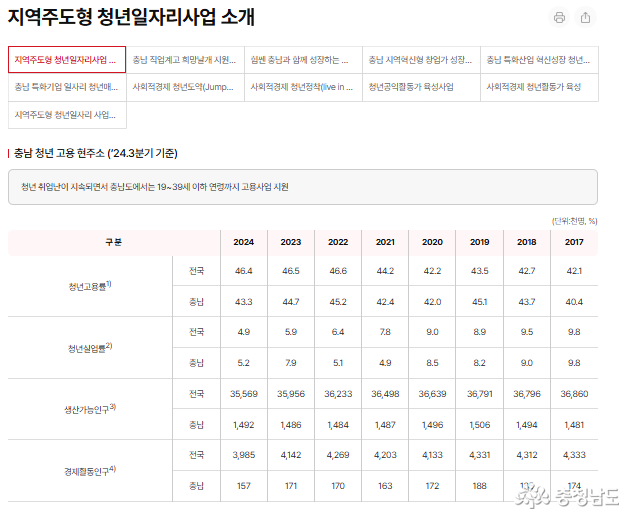Click the 전국 label in the 생산가능인구 group
The height and width of the screenshot is (510, 620).
coord(197,394)
